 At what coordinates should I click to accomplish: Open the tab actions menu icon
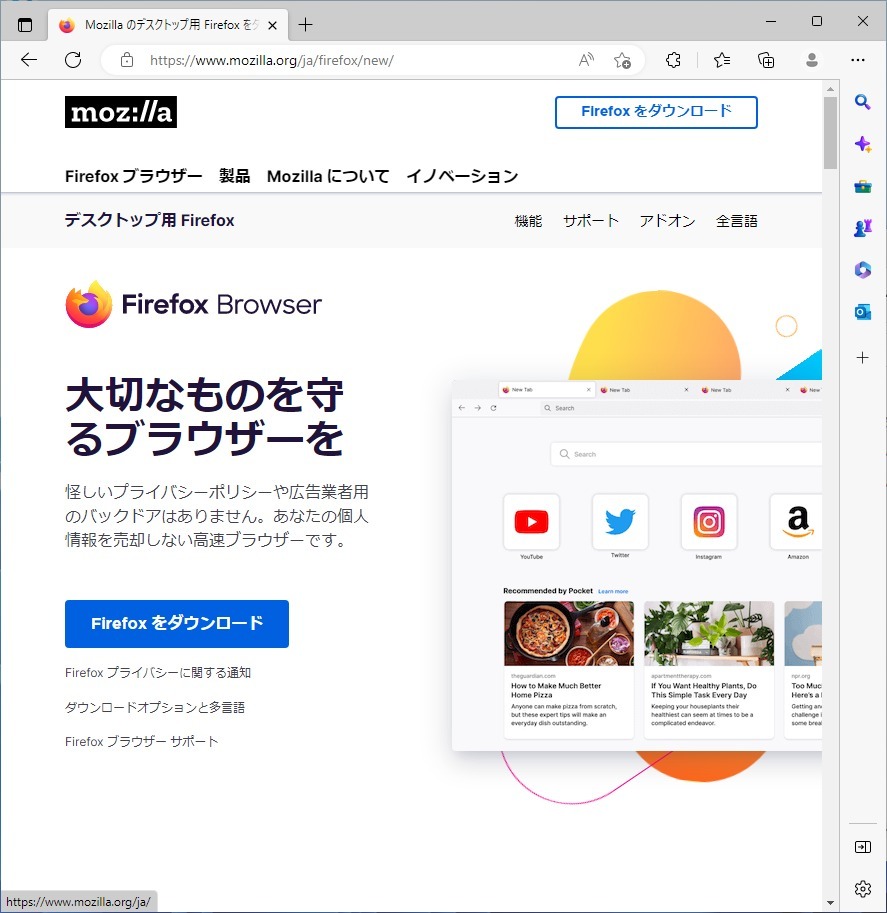(25, 25)
